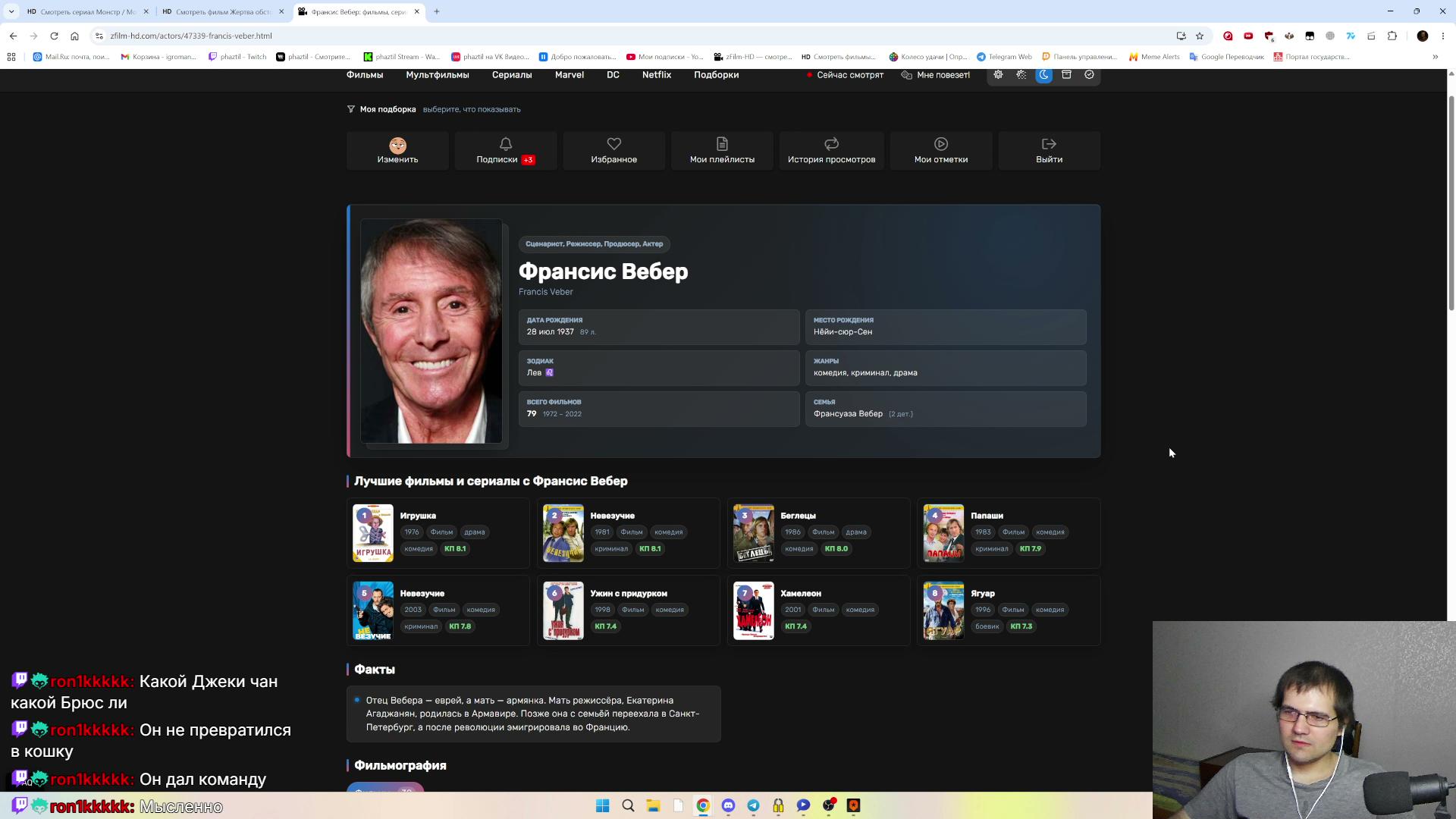The image size is (1456, 819).
Task: Expand Chrome tab search dropdown arrow
Action: coord(11,11)
